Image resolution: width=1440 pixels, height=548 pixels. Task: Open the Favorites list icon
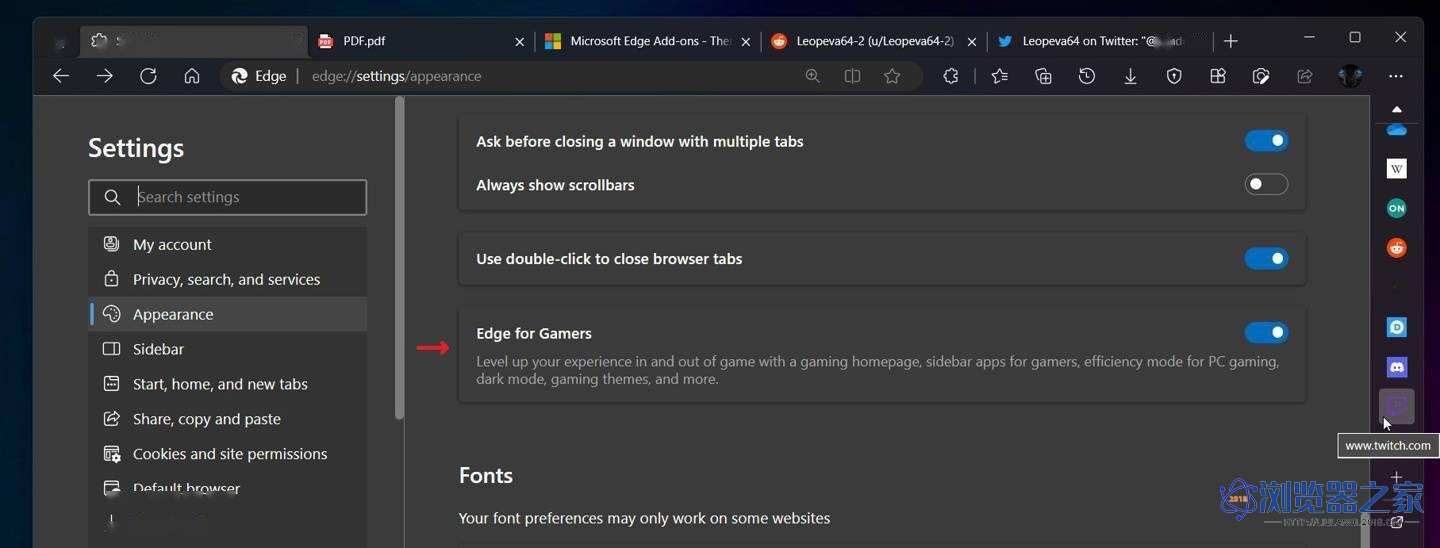[999, 76]
